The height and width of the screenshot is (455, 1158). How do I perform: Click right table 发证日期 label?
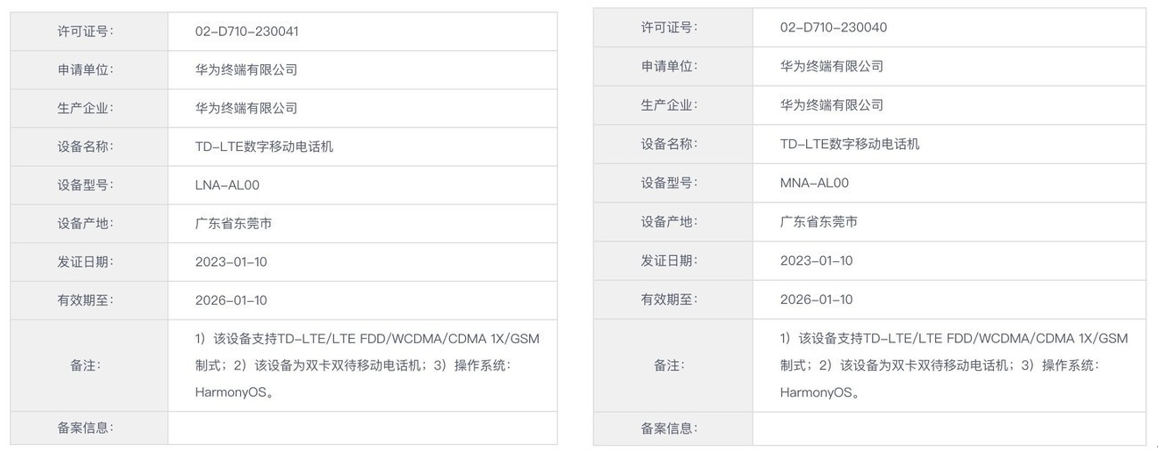click(668, 260)
